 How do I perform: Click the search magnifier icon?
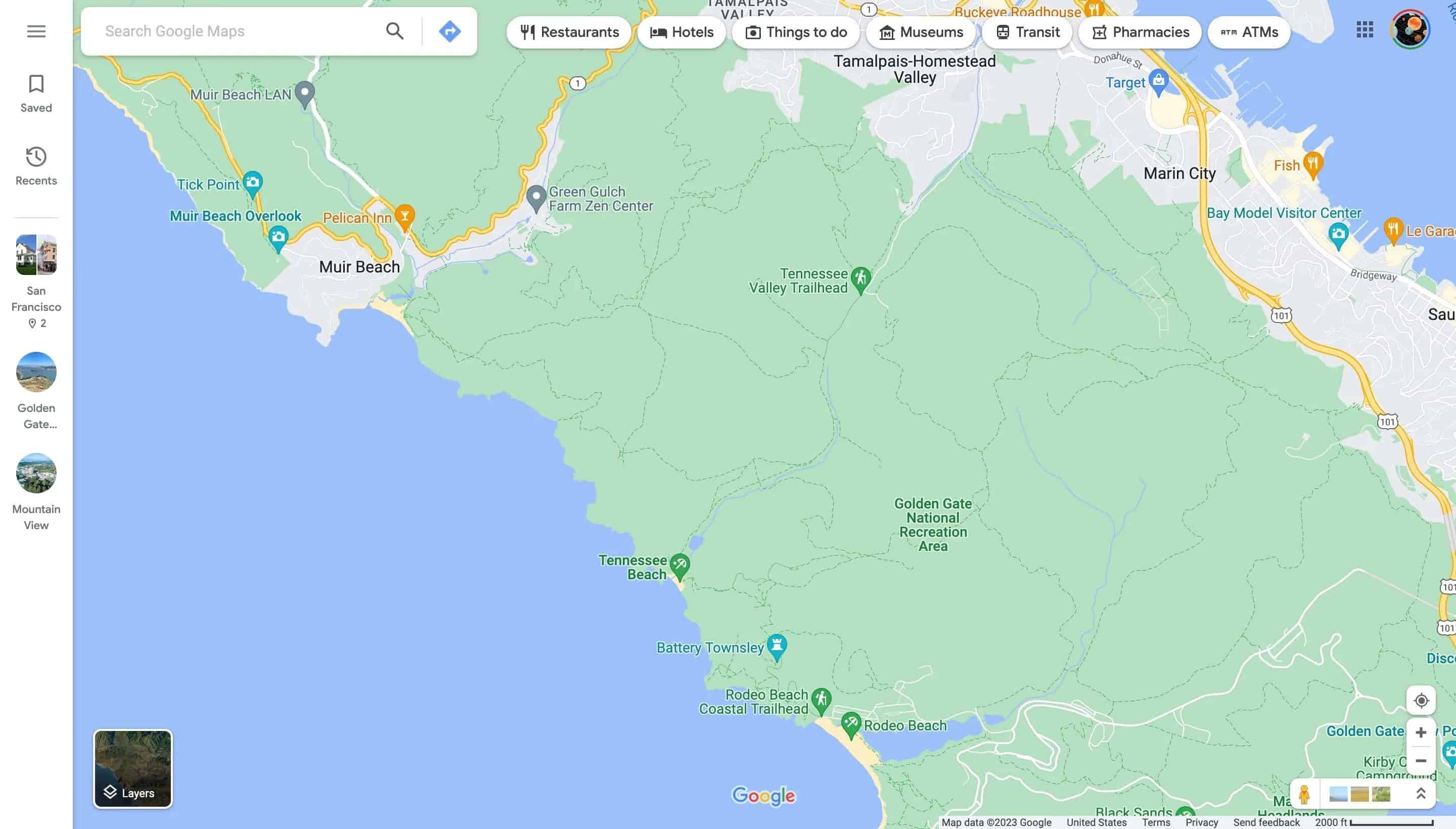tap(395, 31)
